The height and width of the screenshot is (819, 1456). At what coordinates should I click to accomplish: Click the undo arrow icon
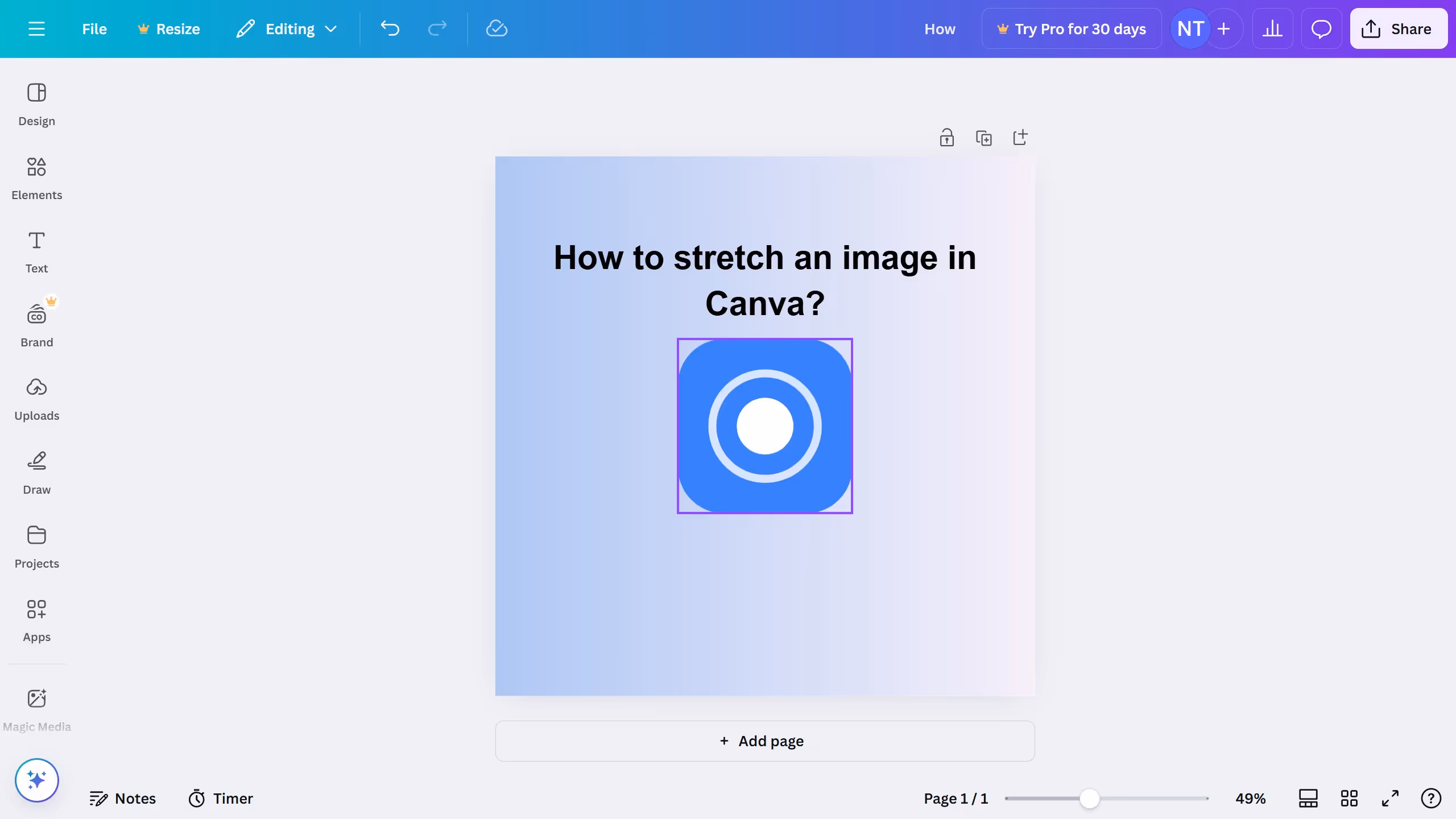click(390, 28)
